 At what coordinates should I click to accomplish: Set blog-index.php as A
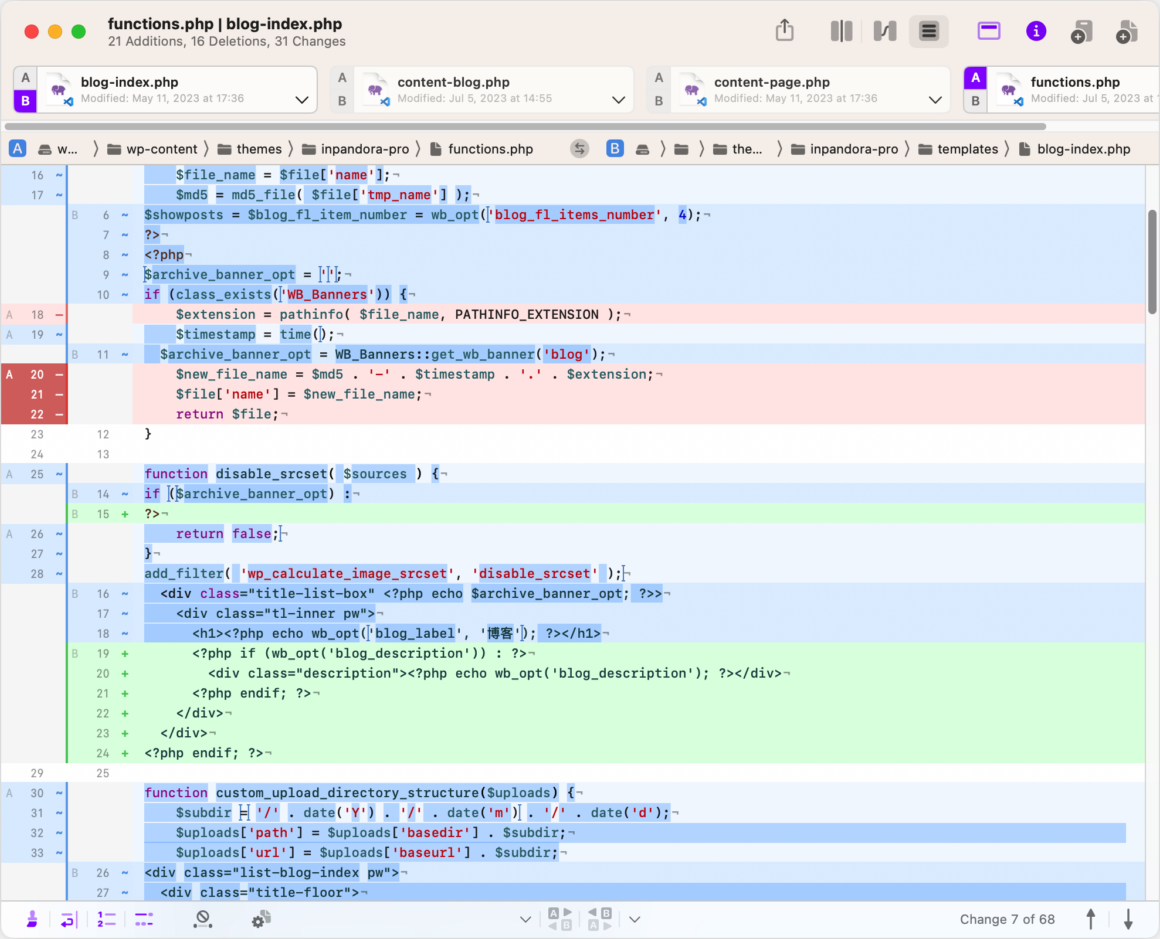point(25,78)
